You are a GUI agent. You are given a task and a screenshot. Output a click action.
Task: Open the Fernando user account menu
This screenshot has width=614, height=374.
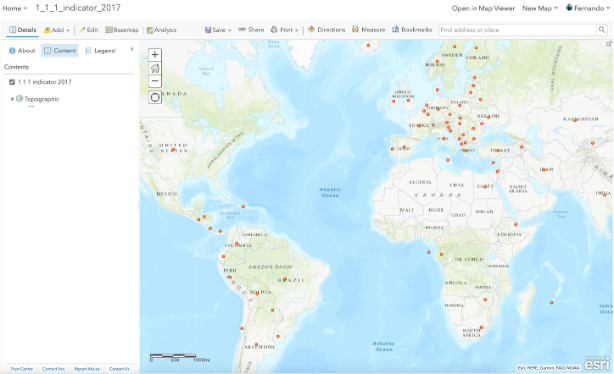coord(587,8)
